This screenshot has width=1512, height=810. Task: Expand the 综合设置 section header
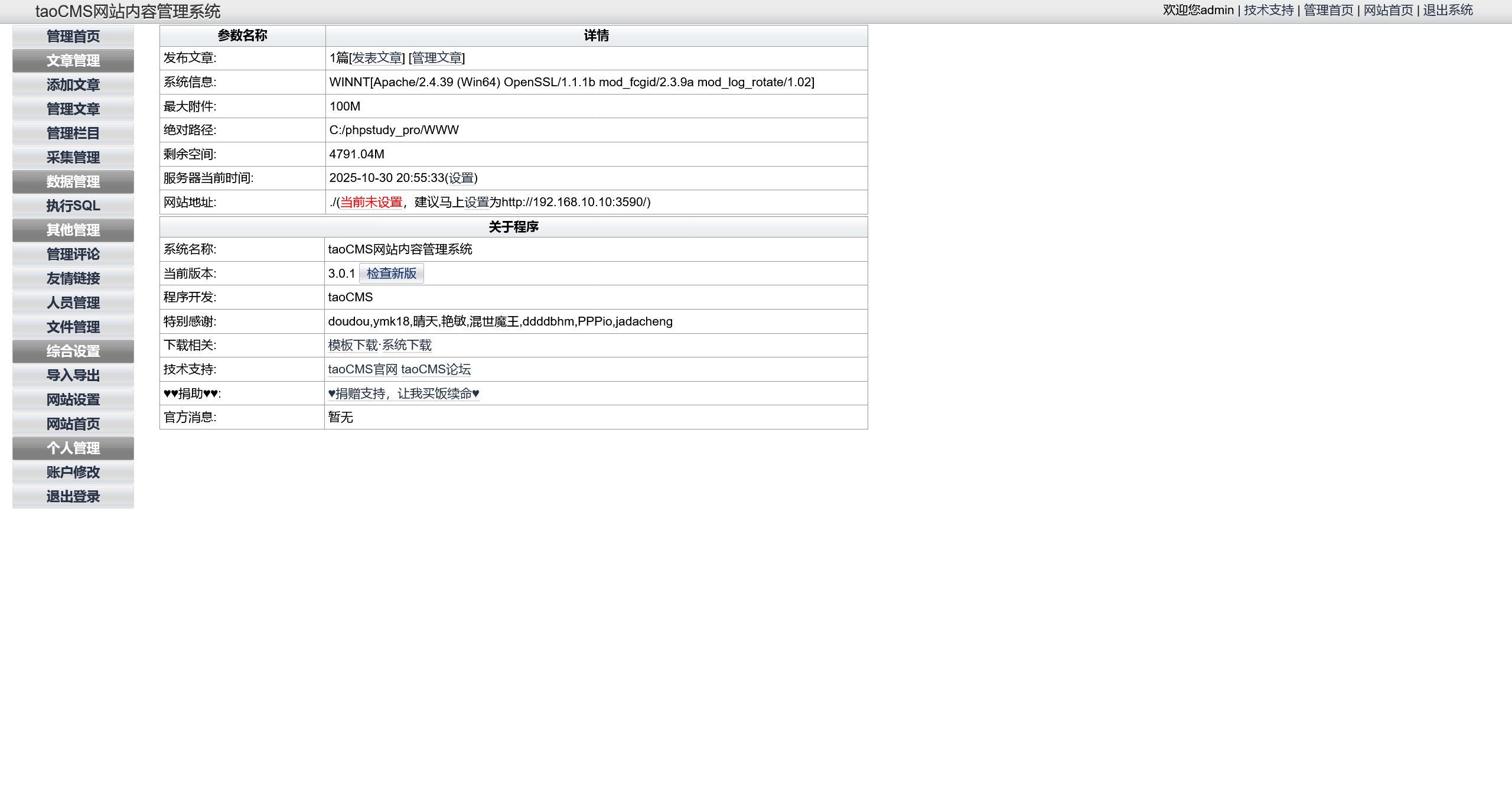pyautogui.click(x=73, y=352)
